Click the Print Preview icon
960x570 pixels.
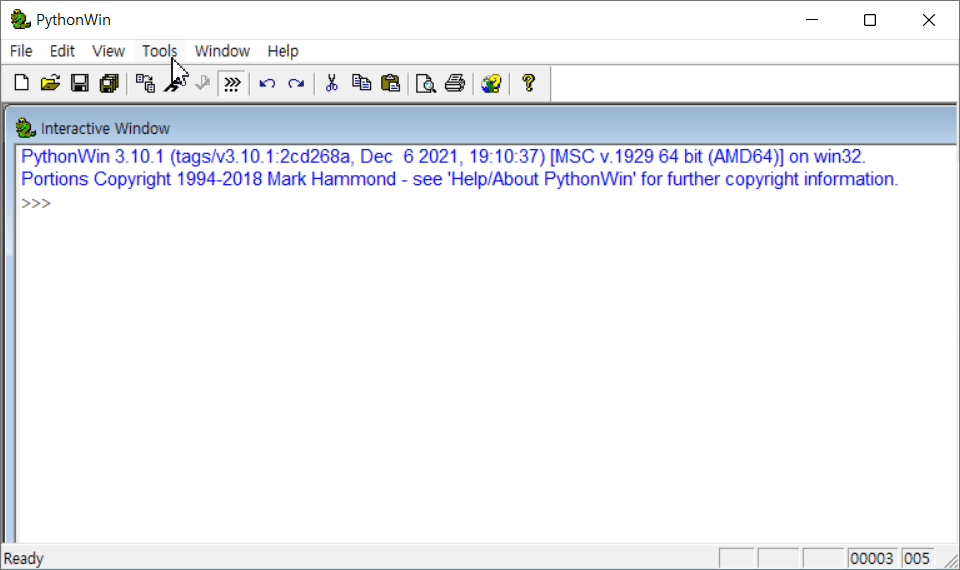pyautogui.click(x=426, y=83)
